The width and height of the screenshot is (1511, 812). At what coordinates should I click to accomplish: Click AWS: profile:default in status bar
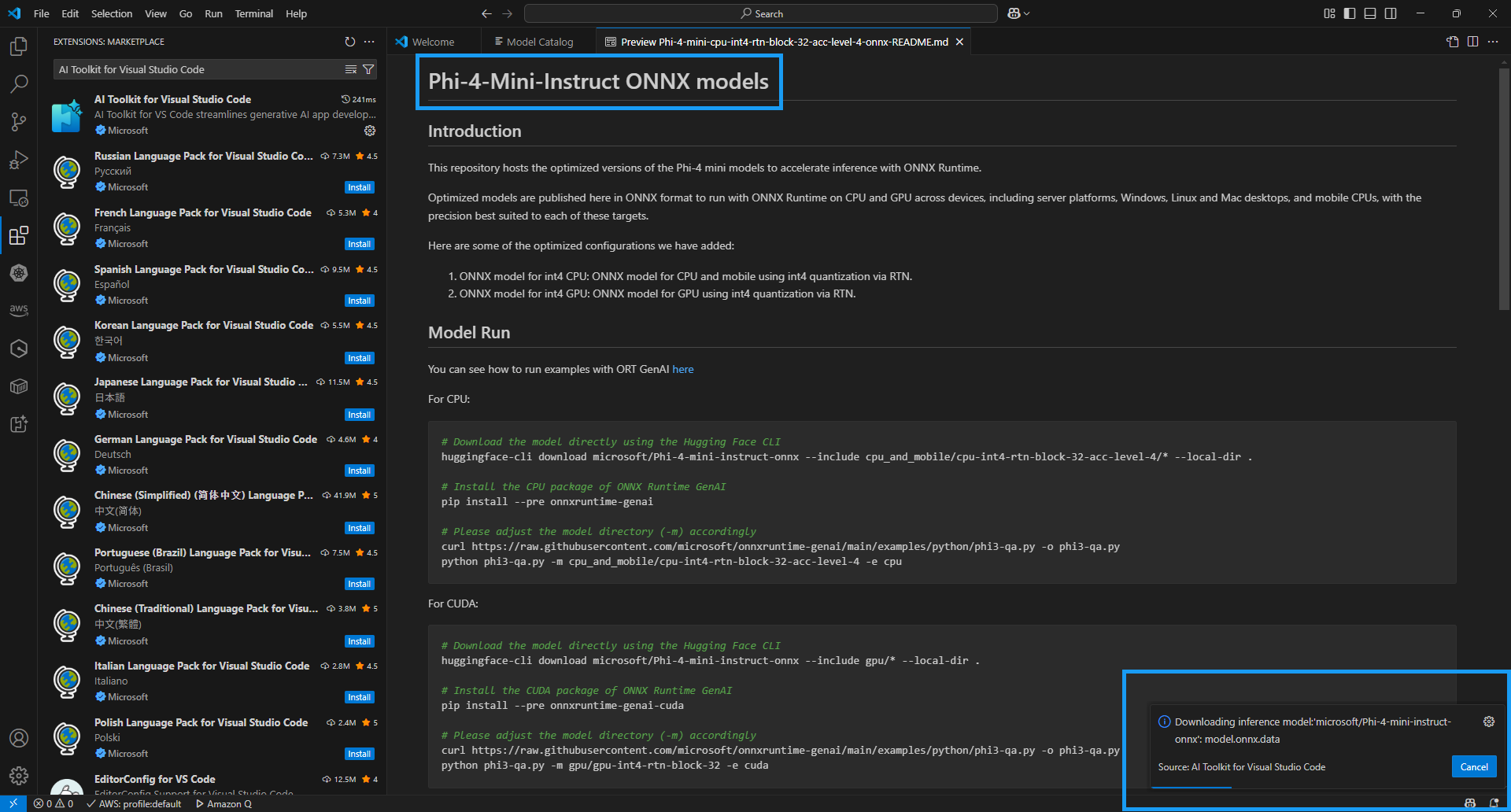point(134,804)
